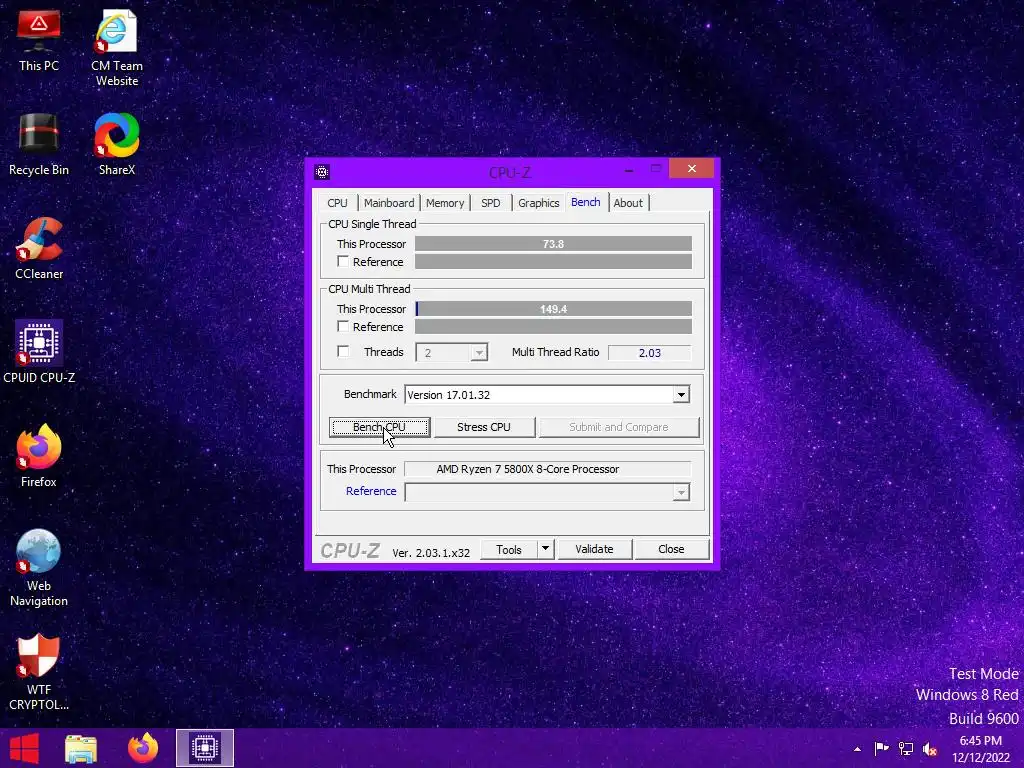Viewport: 1024px width, 768px height.
Task: Click the CPU-Z title bar chip icon
Action: tap(321, 172)
